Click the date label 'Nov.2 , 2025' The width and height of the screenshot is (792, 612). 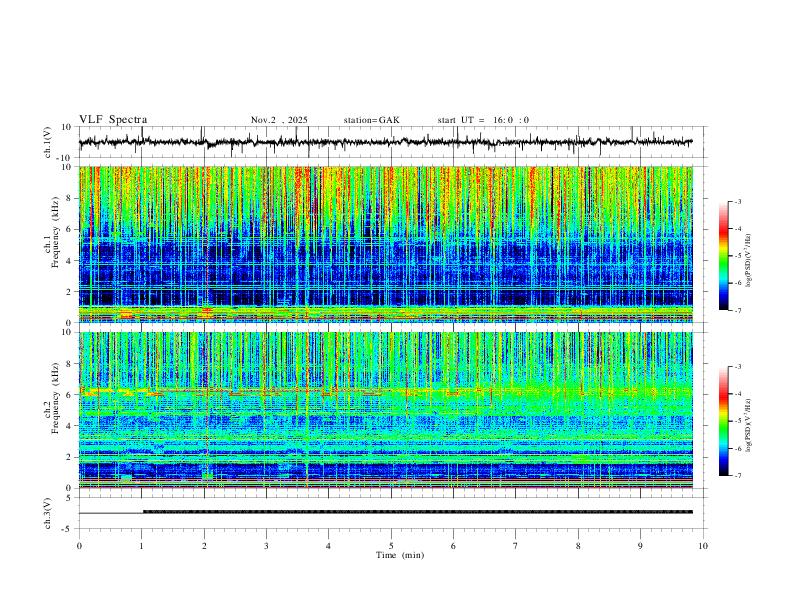(279, 120)
